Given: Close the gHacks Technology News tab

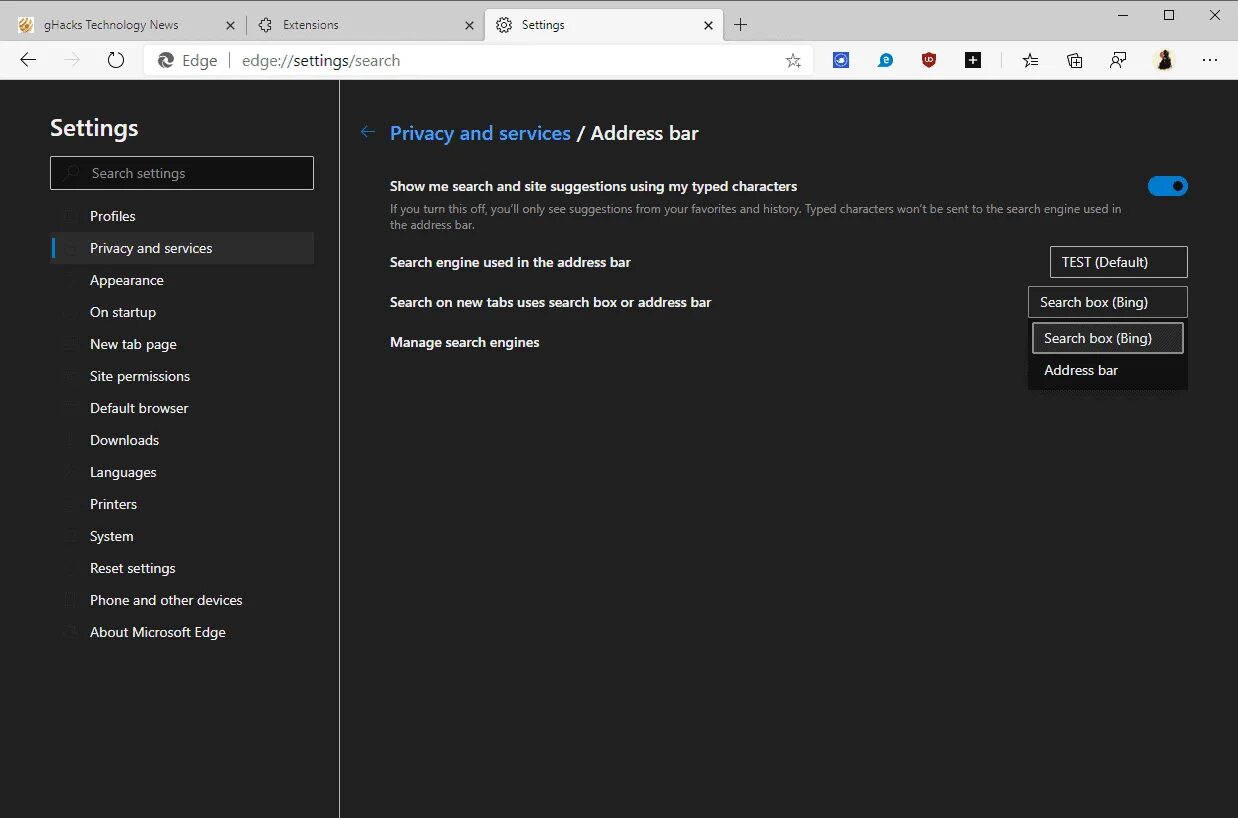Looking at the screenshot, I should tap(229, 25).
